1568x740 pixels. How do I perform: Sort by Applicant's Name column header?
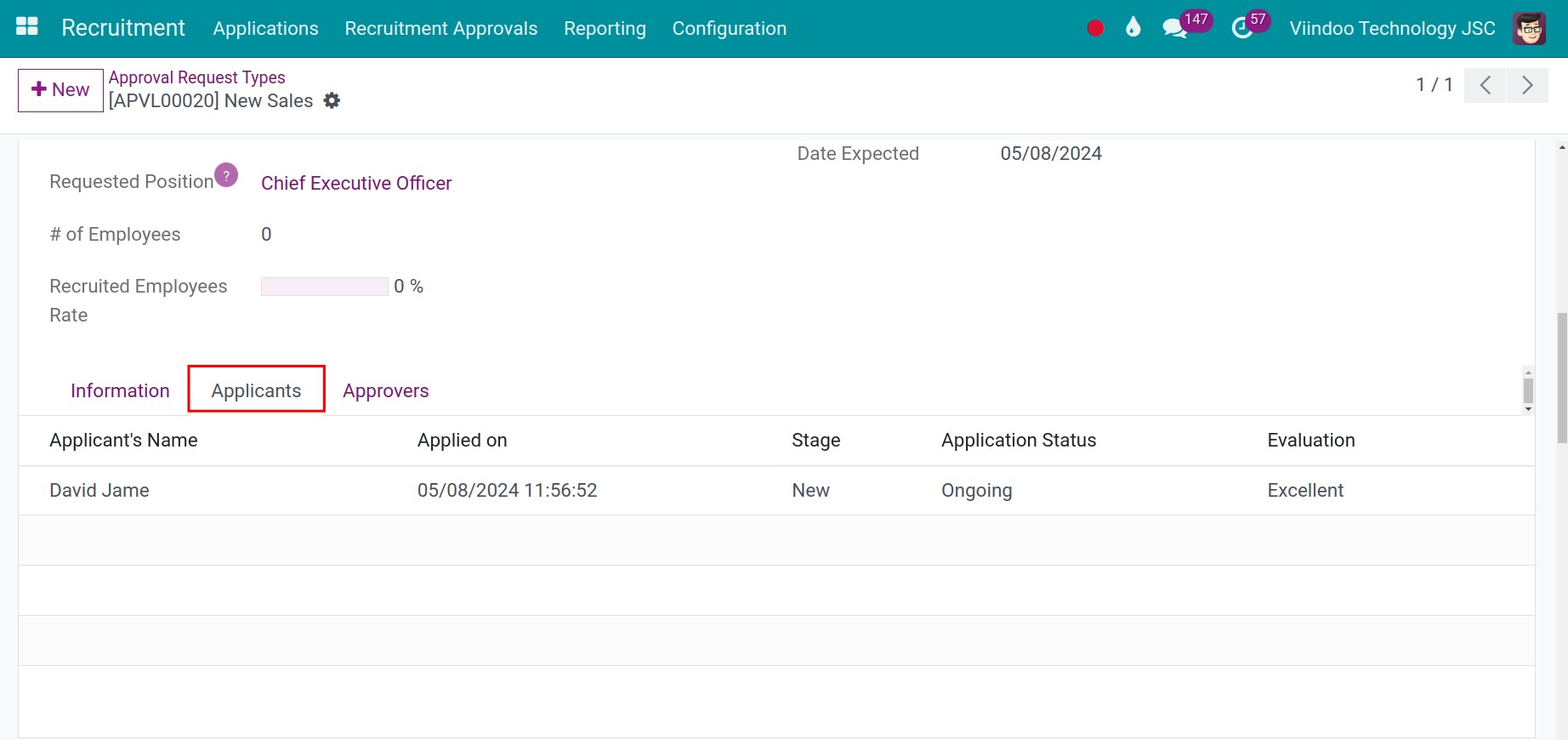click(123, 441)
